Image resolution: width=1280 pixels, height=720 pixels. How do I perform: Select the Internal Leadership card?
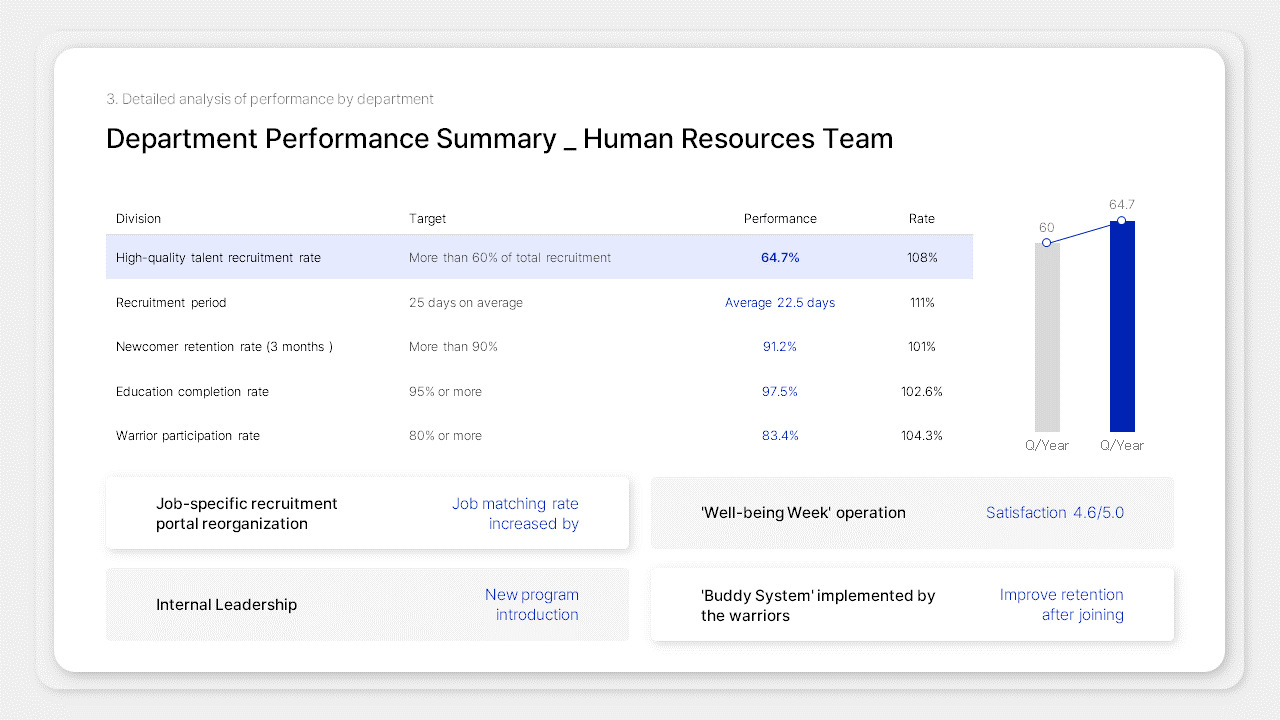point(367,604)
